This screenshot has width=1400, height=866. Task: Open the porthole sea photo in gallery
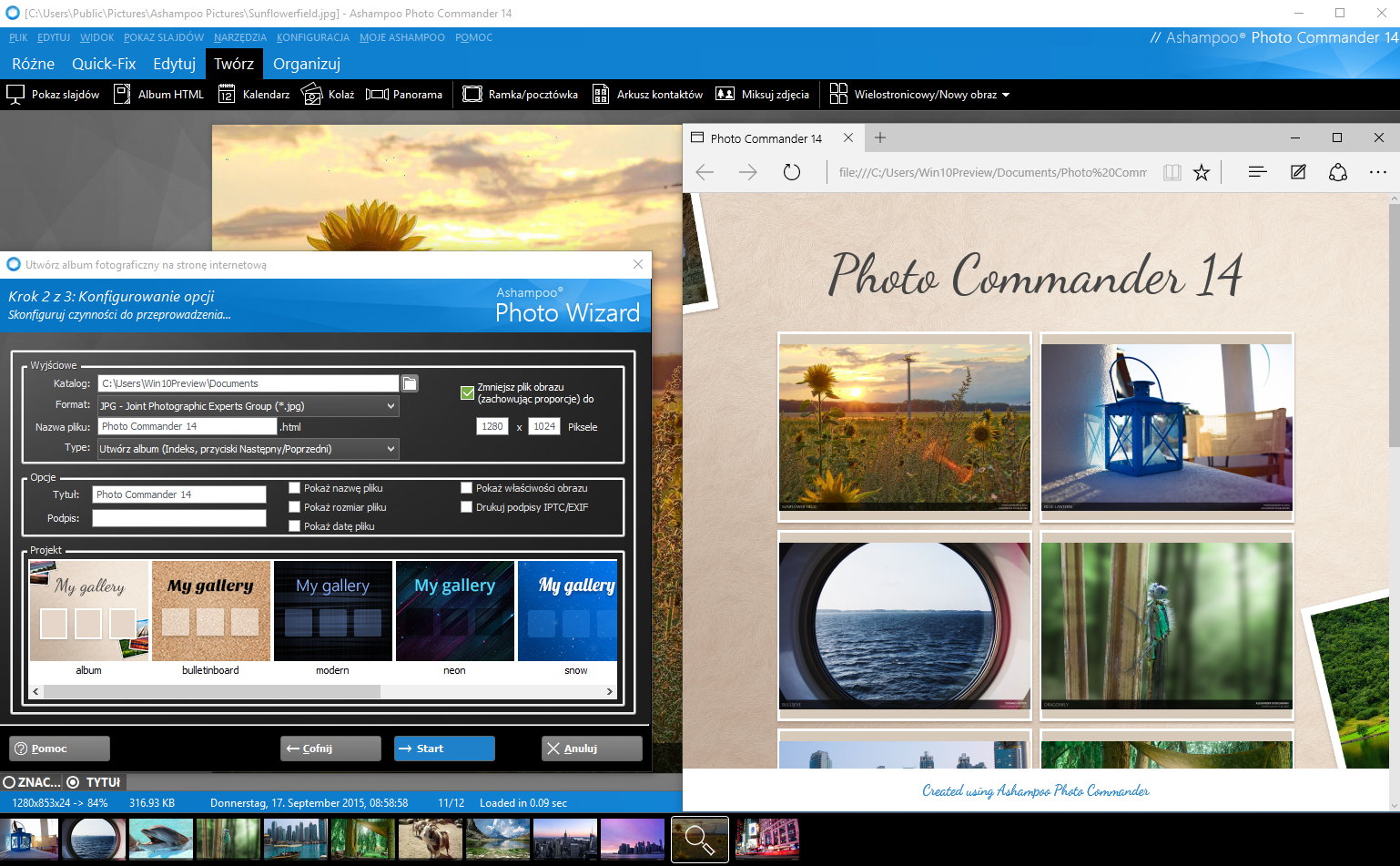point(905,626)
